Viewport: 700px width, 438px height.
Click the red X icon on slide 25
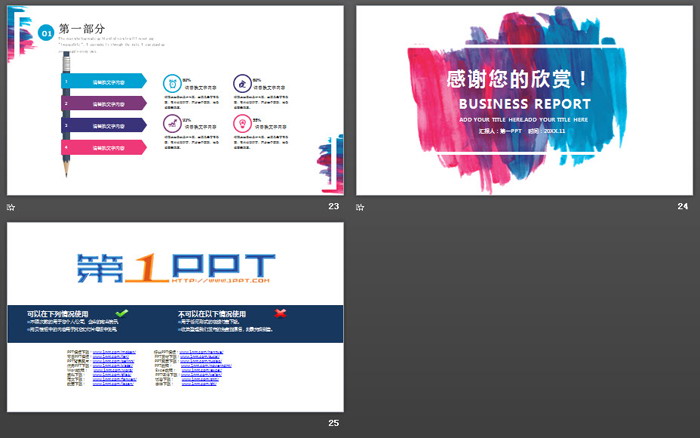click(281, 313)
